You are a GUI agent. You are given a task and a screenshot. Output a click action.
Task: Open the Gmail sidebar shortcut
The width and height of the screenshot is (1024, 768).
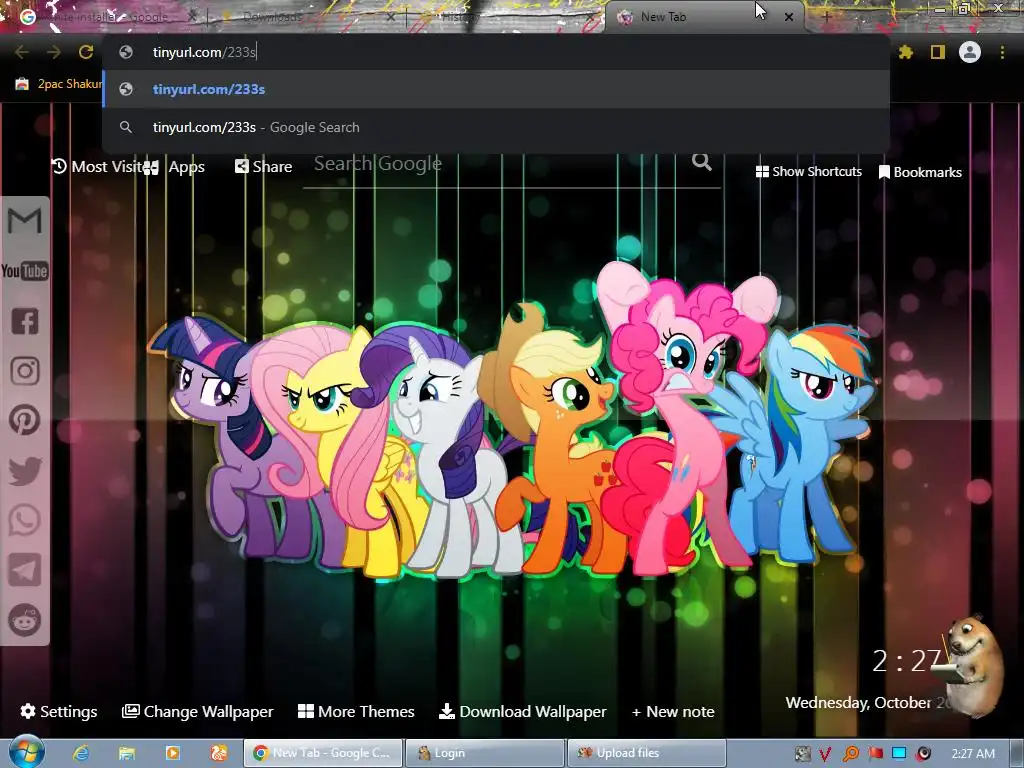[25, 221]
